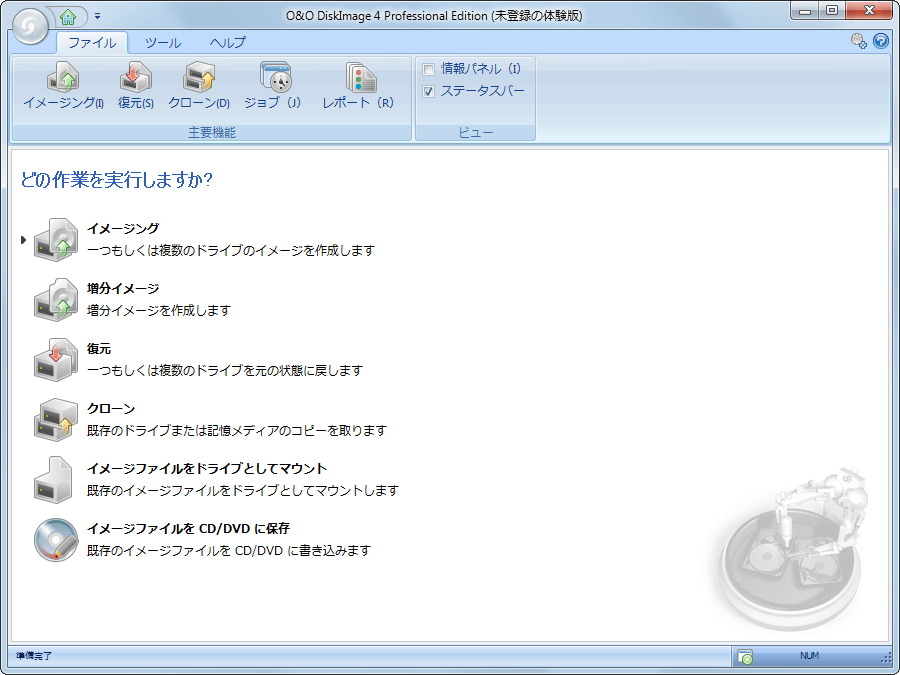Click the mount image file drive icon
900x675 pixels.
tap(53, 480)
